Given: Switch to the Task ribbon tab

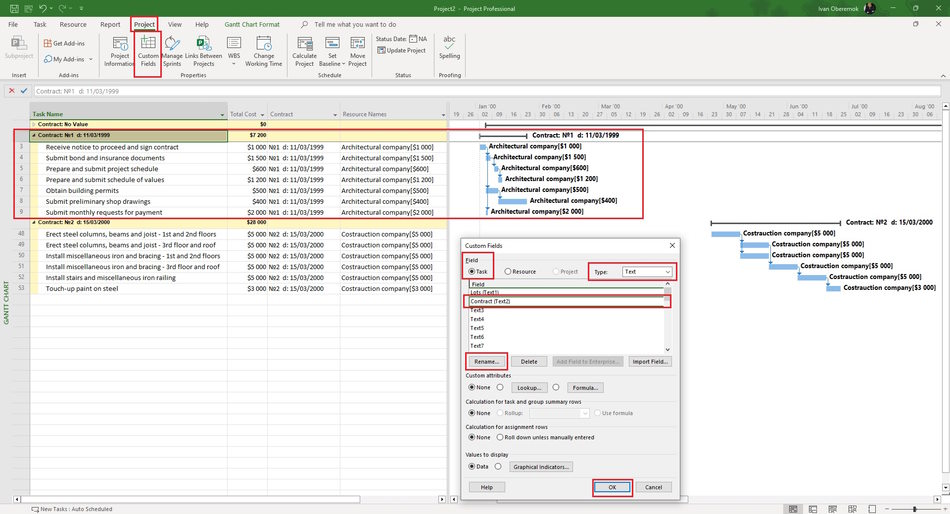Looking at the screenshot, I should pyautogui.click(x=40, y=25).
